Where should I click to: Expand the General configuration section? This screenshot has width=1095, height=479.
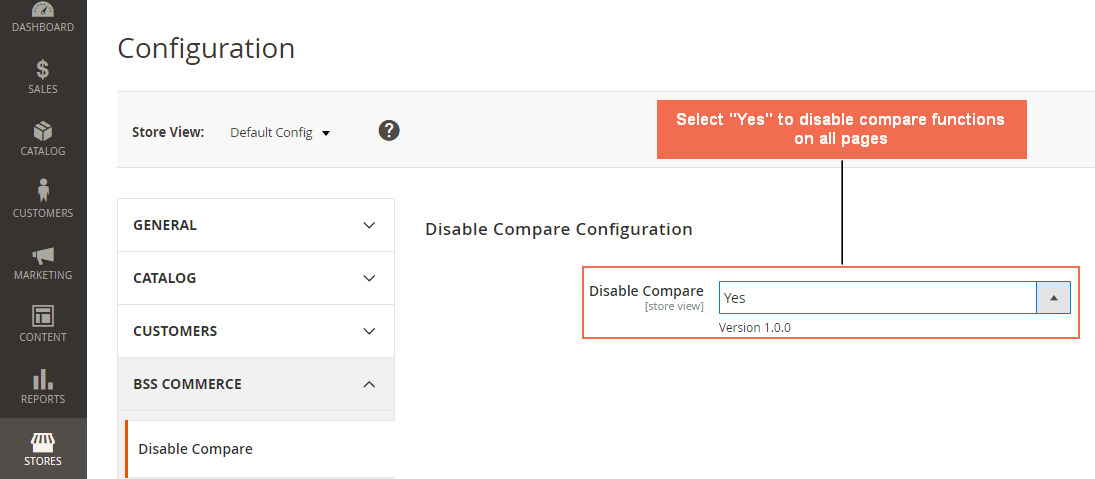(256, 225)
